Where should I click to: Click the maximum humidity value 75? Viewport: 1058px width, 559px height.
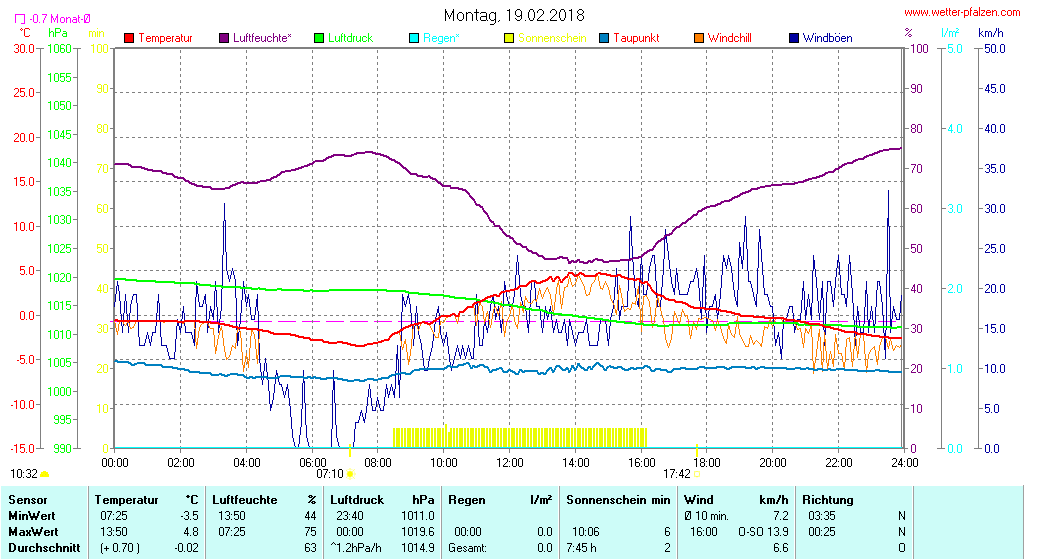(x=310, y=532)
